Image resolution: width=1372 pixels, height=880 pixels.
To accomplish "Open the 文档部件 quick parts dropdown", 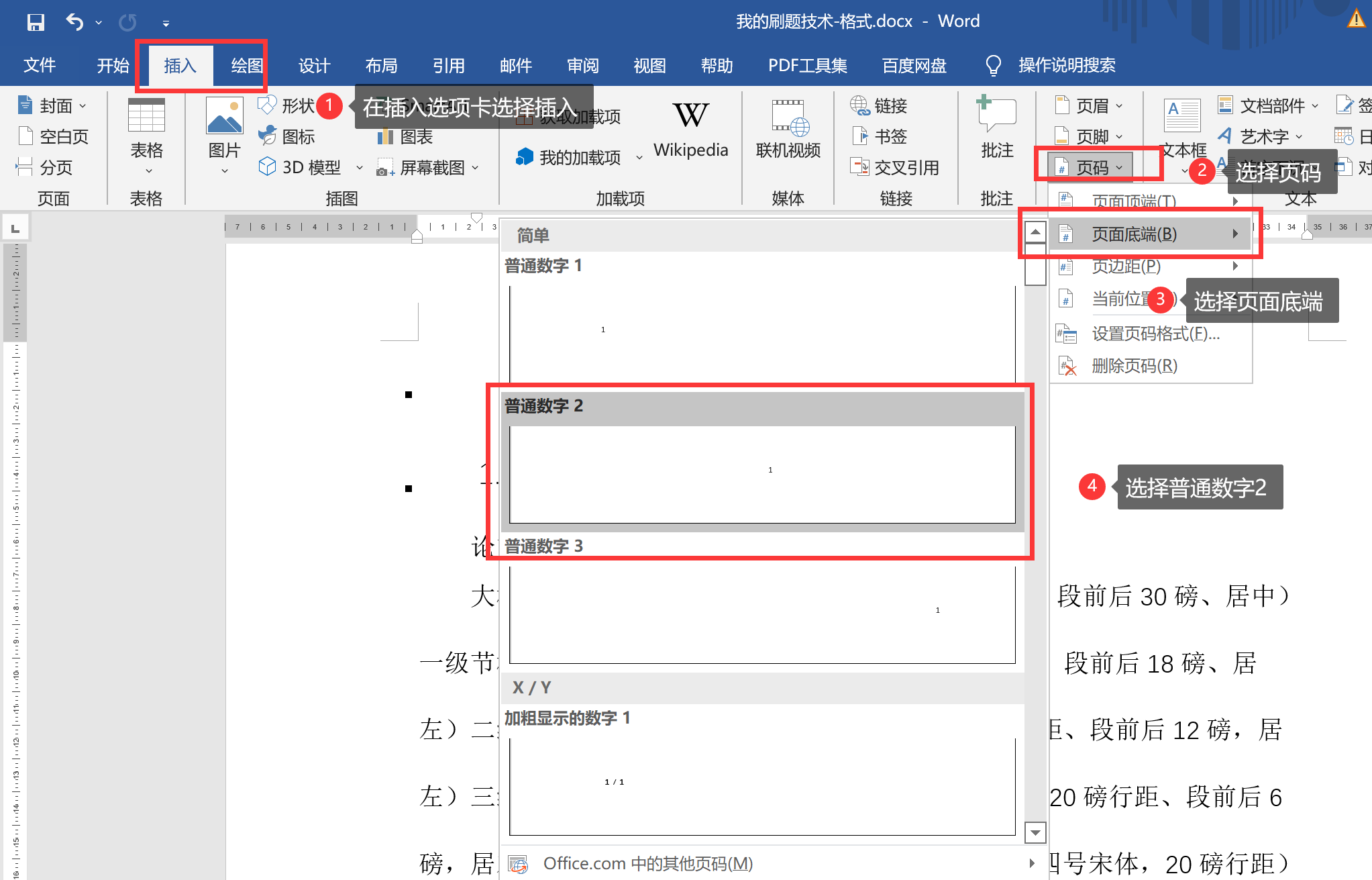I will [x=1269, y=106].
